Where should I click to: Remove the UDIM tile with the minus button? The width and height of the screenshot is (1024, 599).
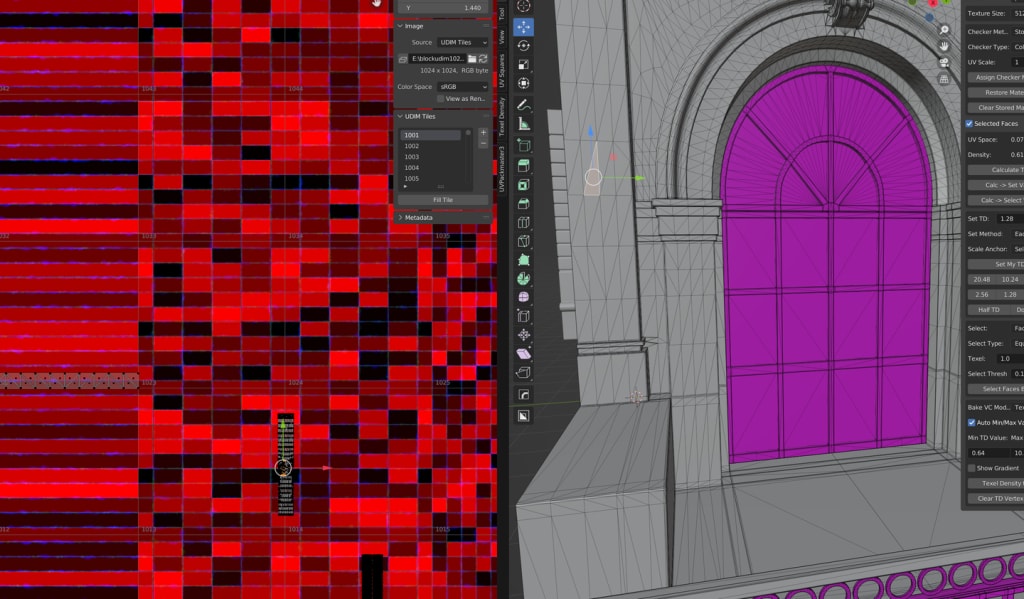tap(483, 143)
